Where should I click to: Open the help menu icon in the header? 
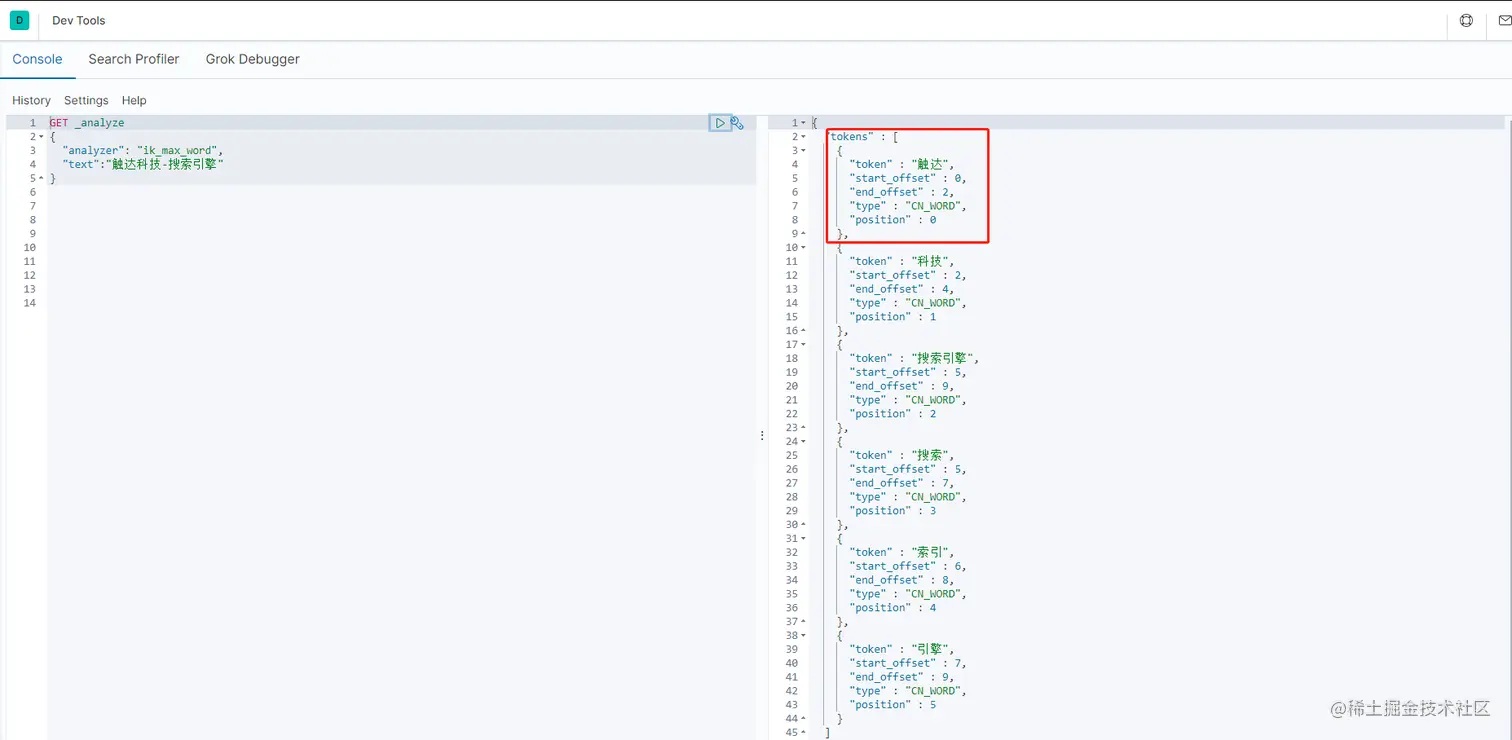[1466, 20]
